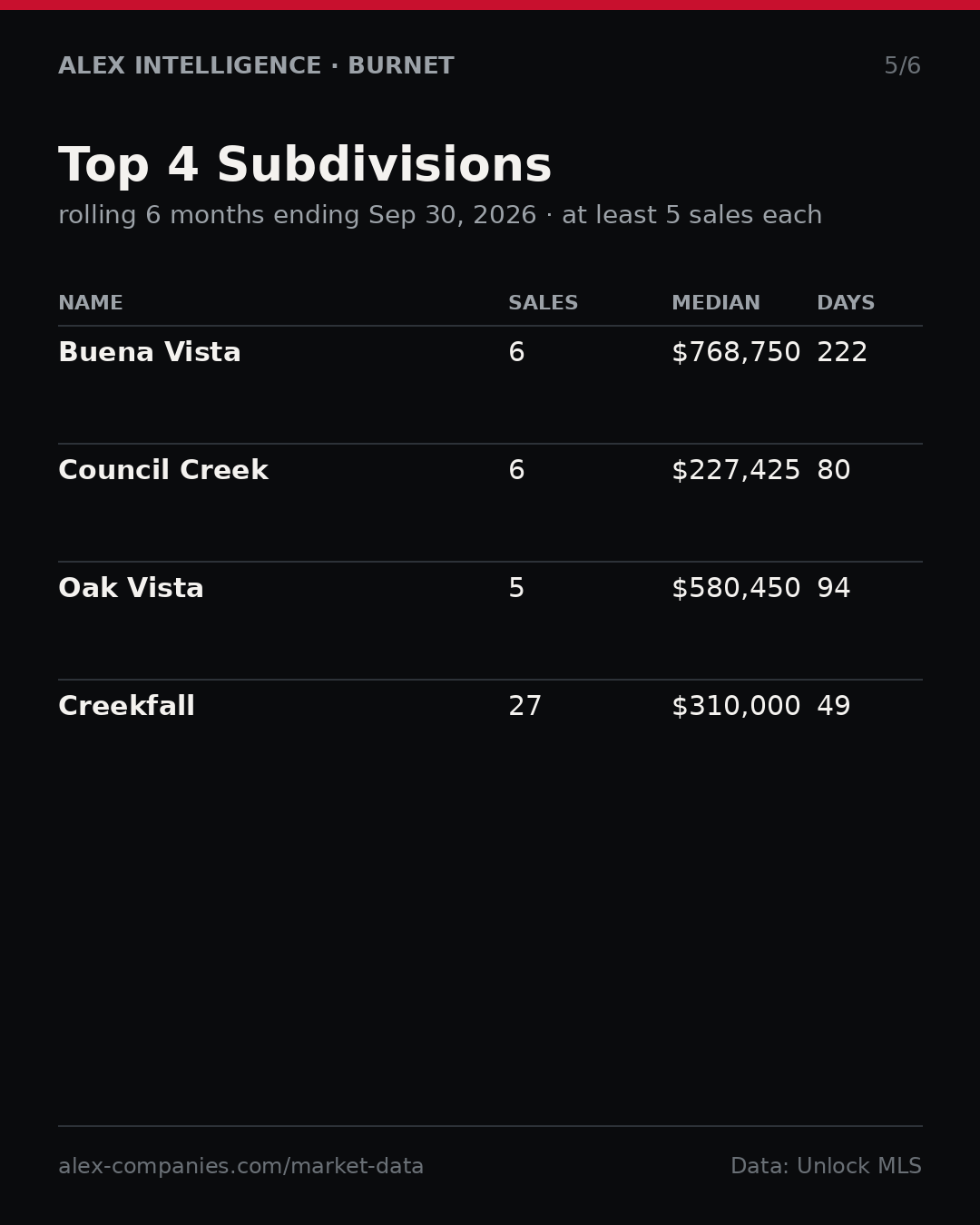Image resolution: width=980 pixels, height=1225 pixels.
Task: Click the alex-companies.com/market-data link
Action: [240, 1167]
